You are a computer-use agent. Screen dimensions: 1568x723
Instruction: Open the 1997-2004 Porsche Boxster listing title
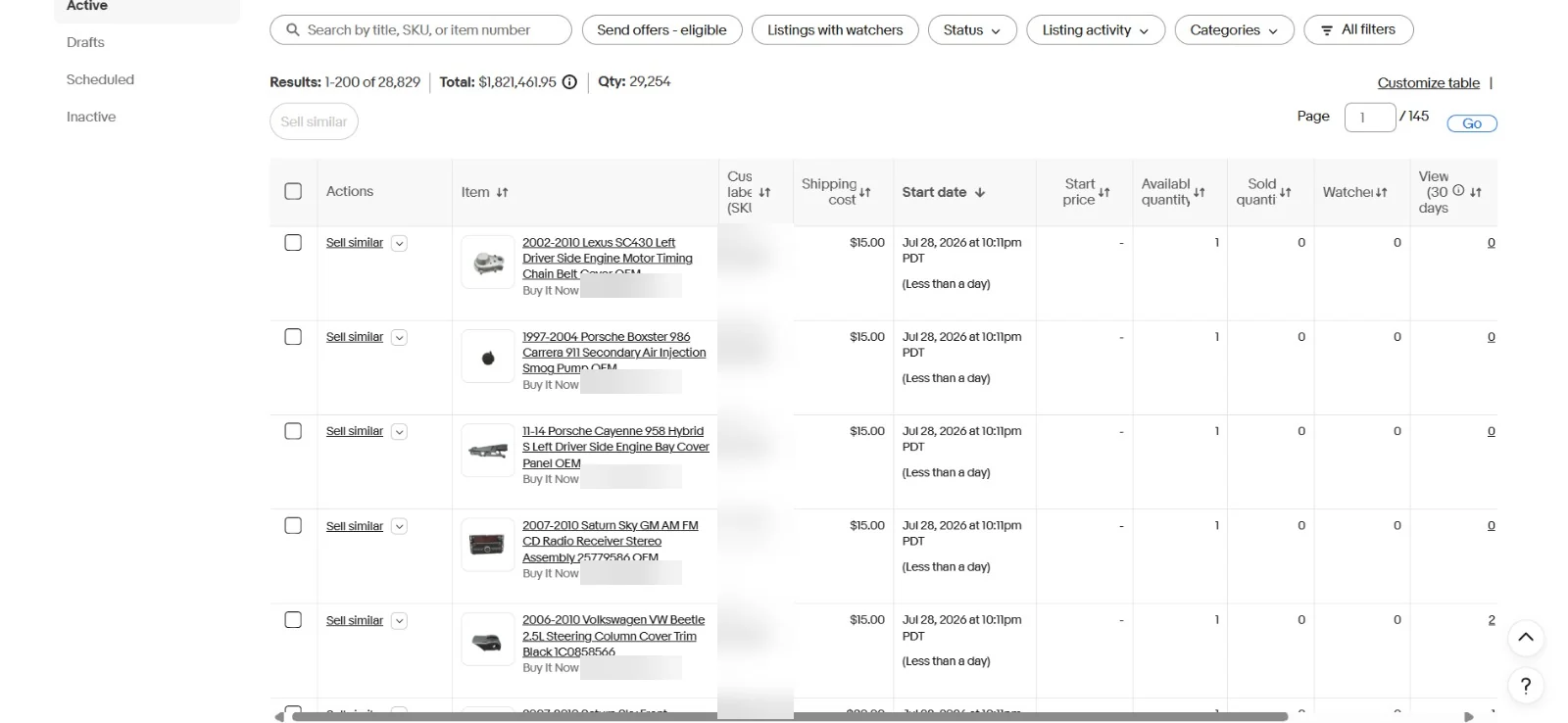click(x=614, y=353)
